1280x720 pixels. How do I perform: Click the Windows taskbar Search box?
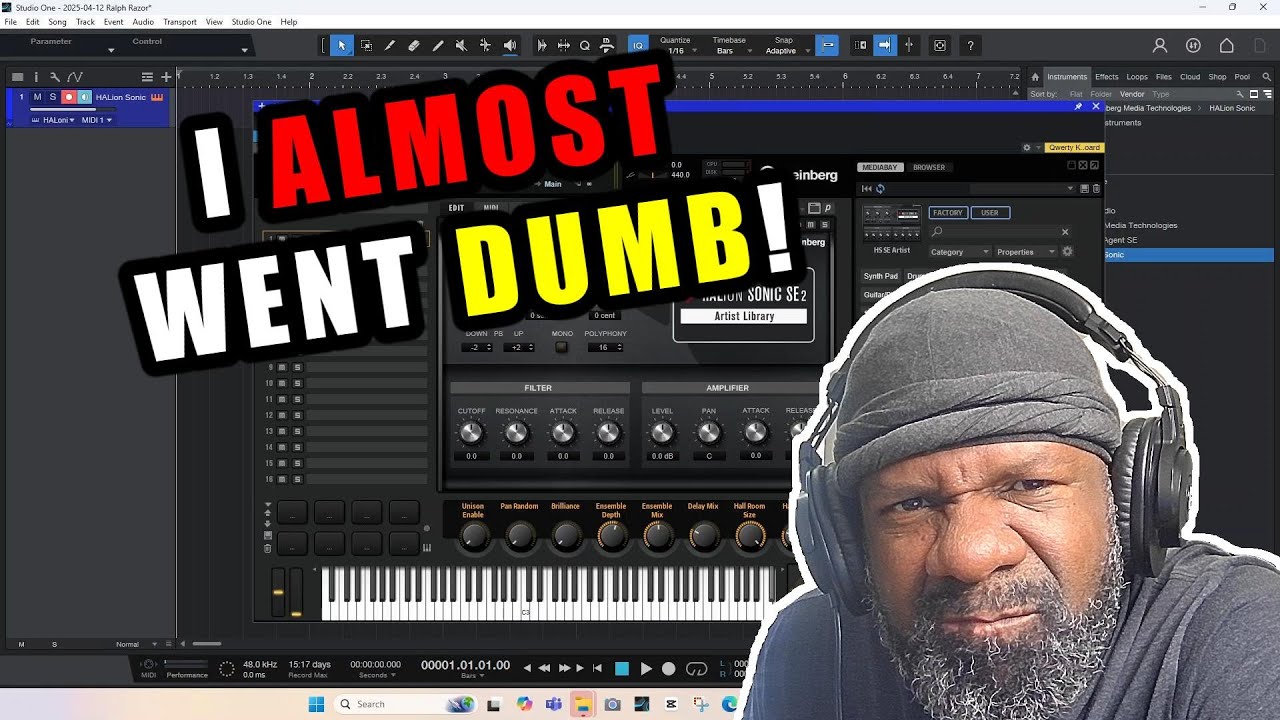click(x=405, y=704)
